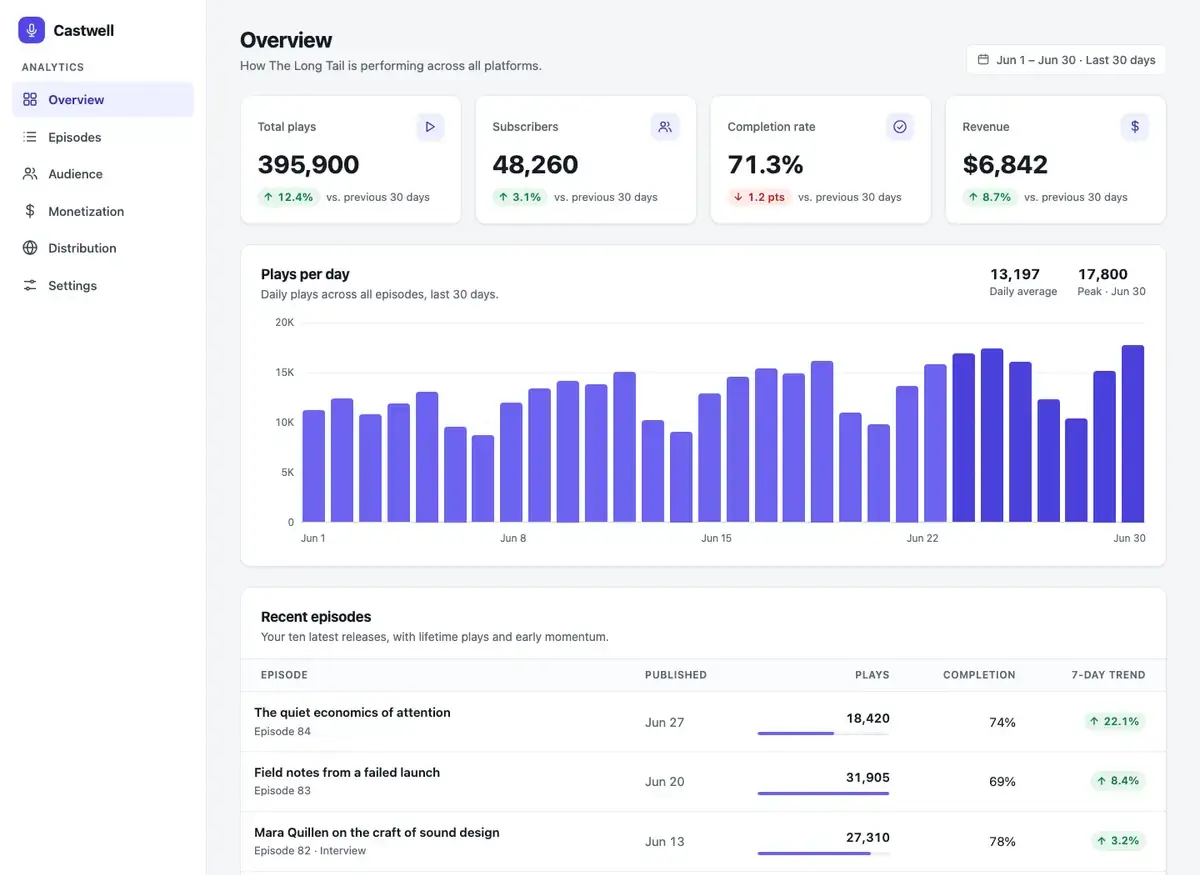Click the first bar for Jun 1 in chart
The width and height of the screenshot is (1200, 875).
pos(314,466)
